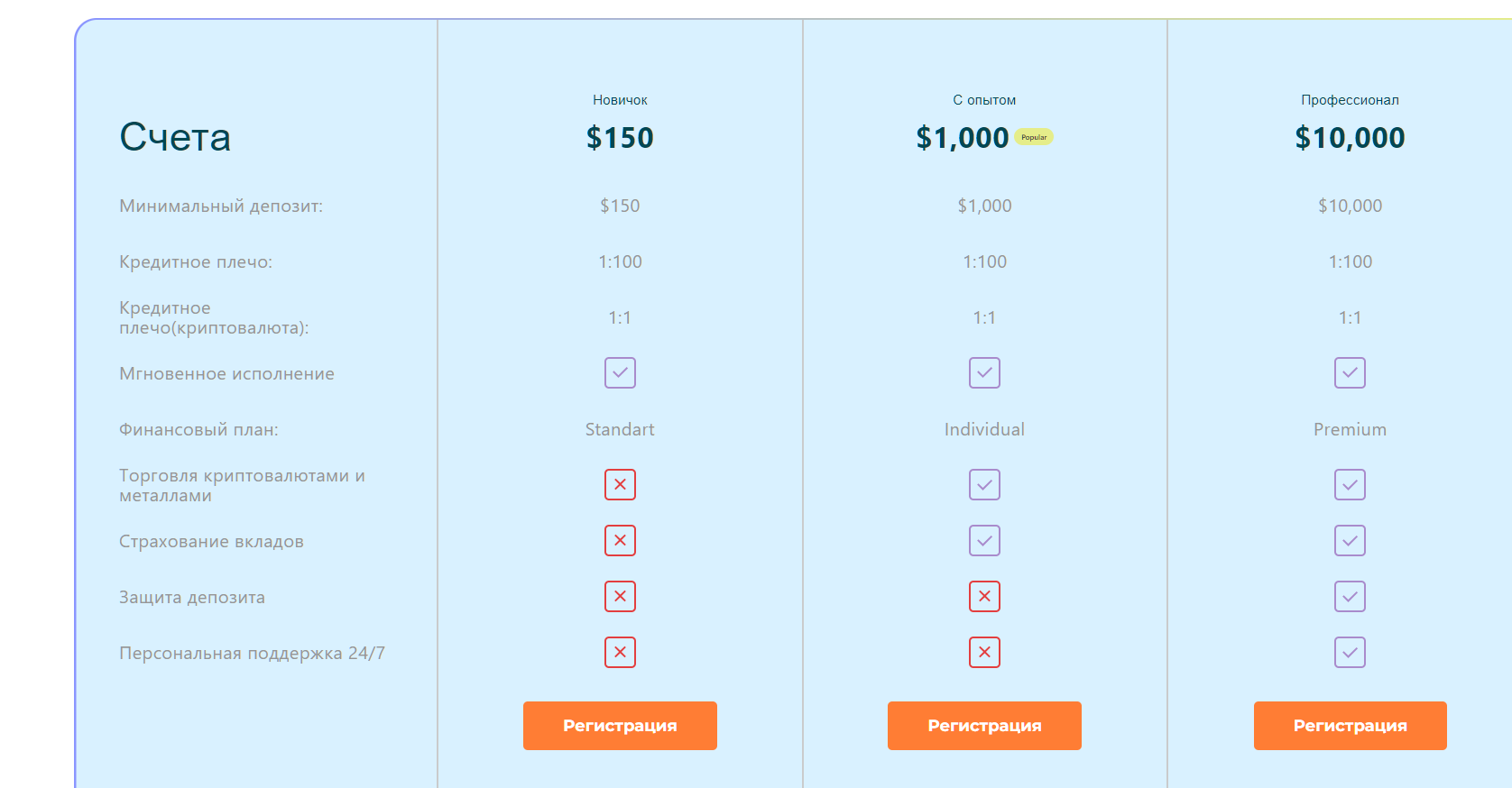Click red cross for С опытом Персональная поддержка 24/7
1512x788 pixels.
(x=984, y=653)
